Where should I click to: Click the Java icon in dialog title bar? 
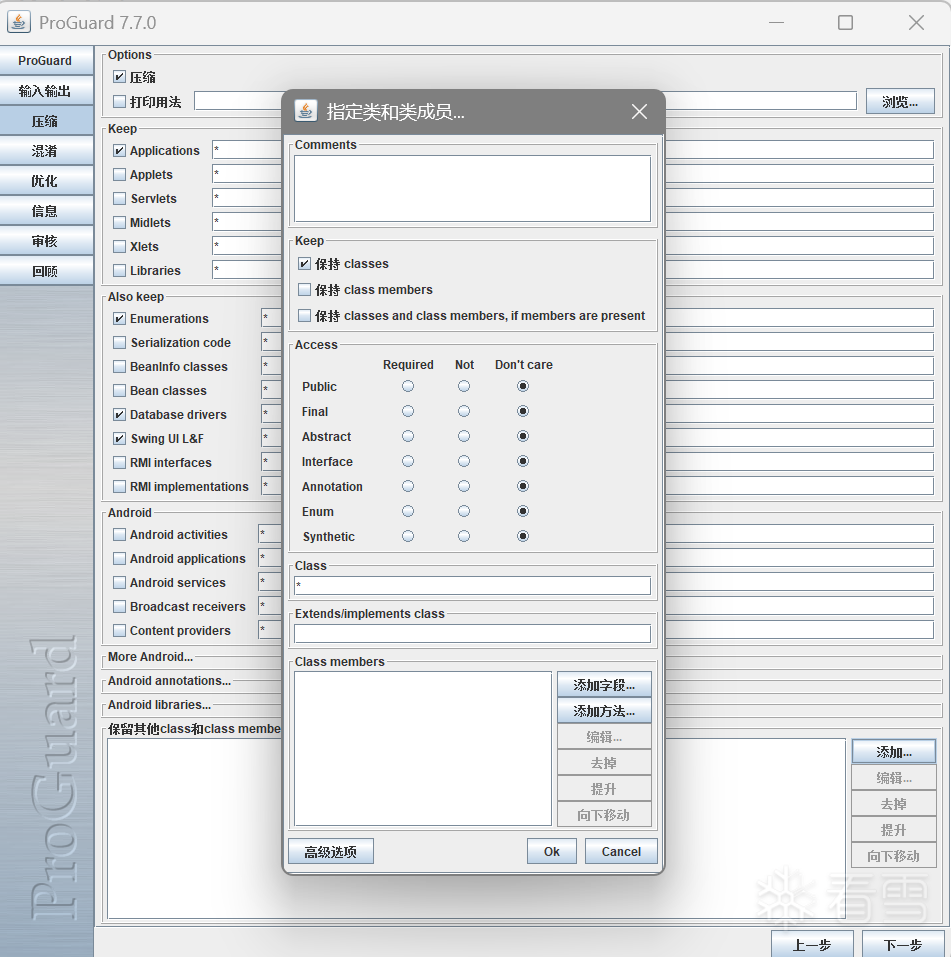coord(306,111)
